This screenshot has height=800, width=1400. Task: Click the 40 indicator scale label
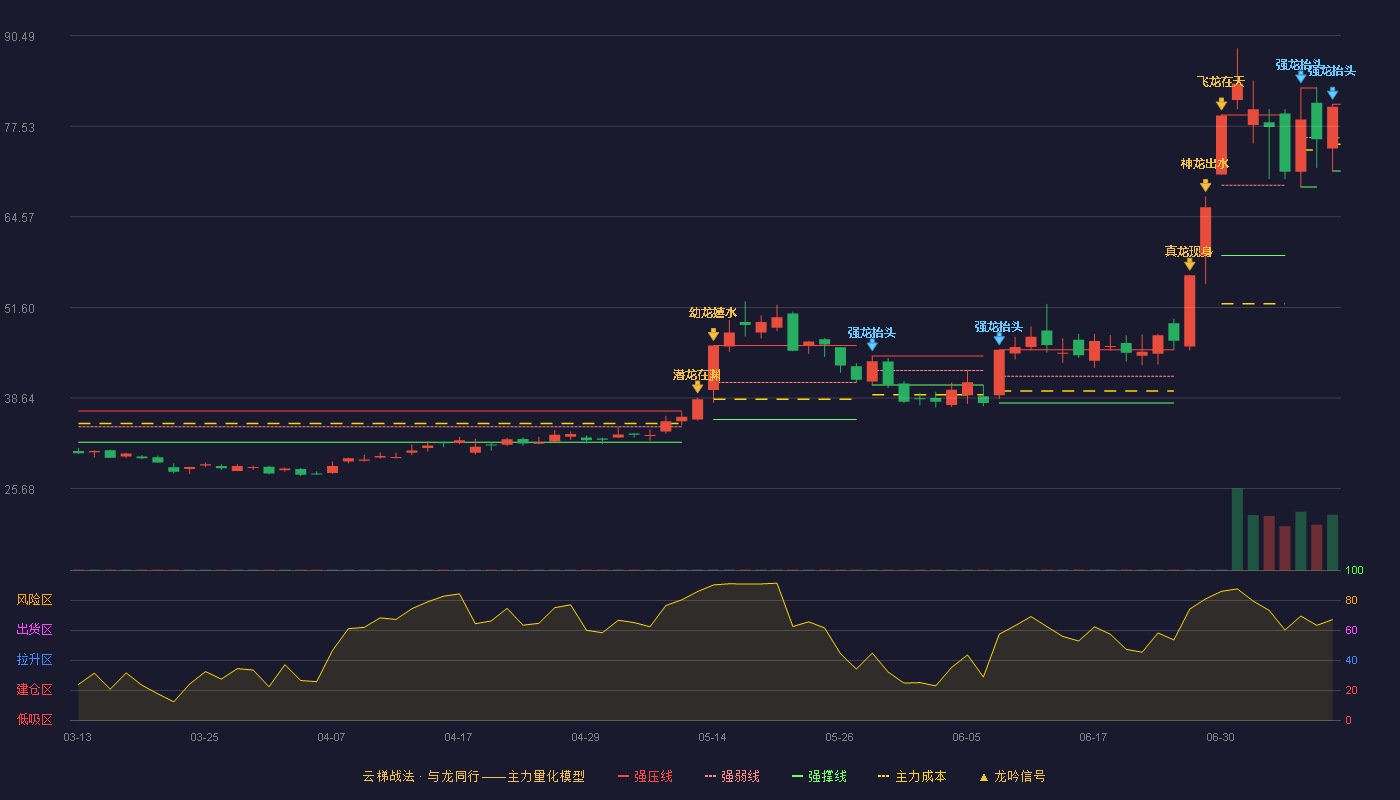point(1351,661)
